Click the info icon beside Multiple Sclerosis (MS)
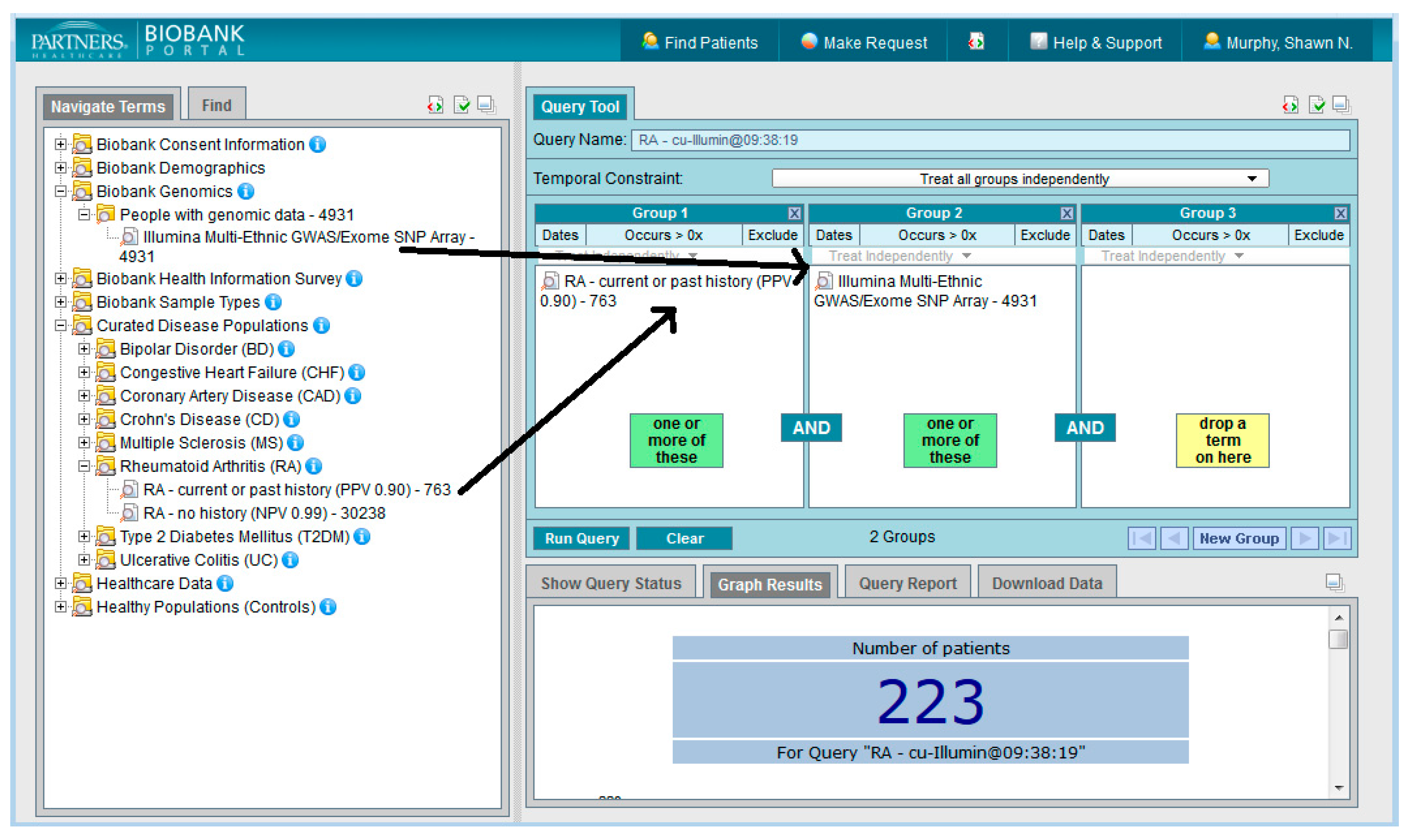Image resolution: width=1411 pixels, height=840 pixels. tap(295, 442)
